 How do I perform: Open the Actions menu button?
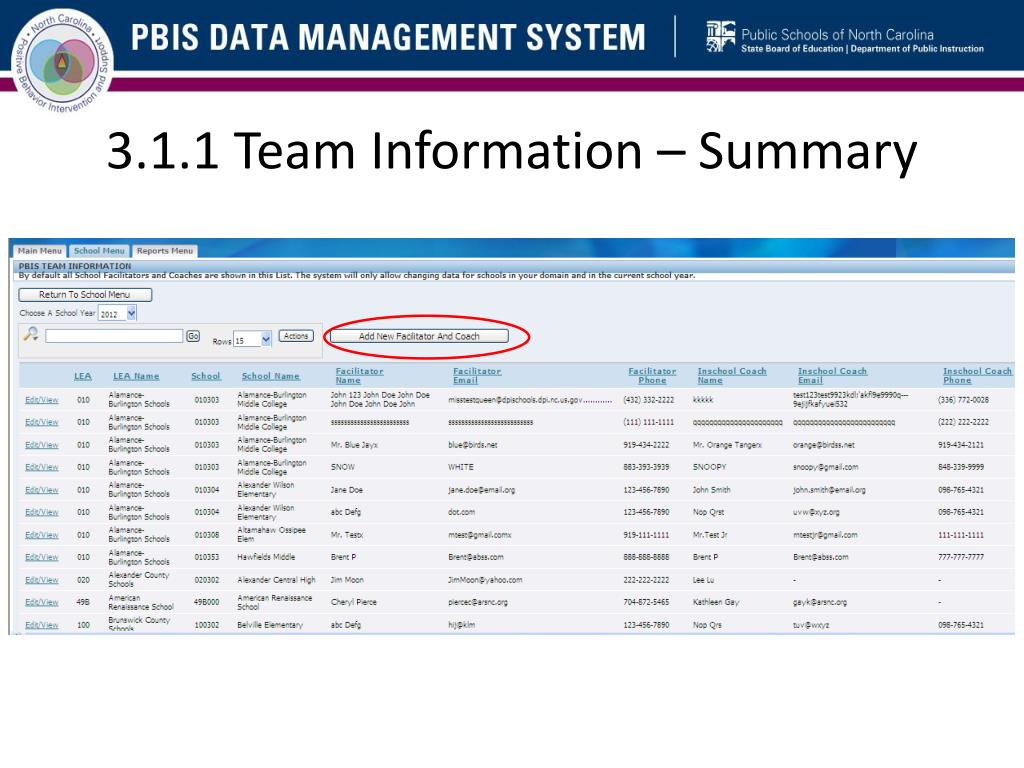[x=296, y=336]
